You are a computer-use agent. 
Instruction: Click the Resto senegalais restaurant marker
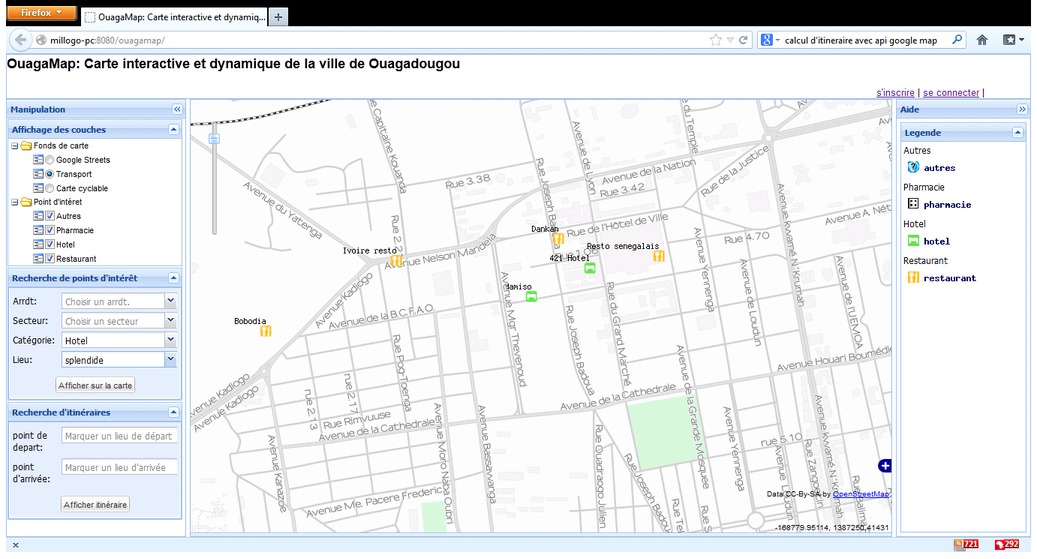coord(658,257)
